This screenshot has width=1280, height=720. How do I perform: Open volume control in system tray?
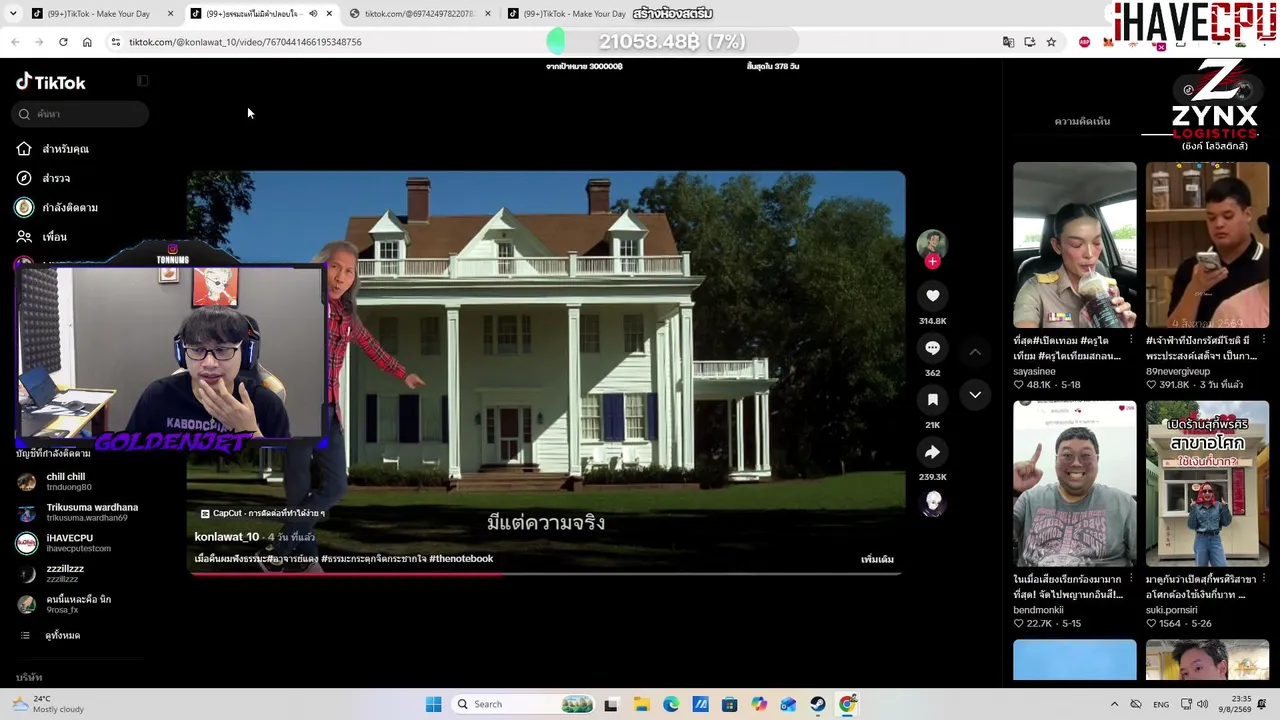[1202, 704]
